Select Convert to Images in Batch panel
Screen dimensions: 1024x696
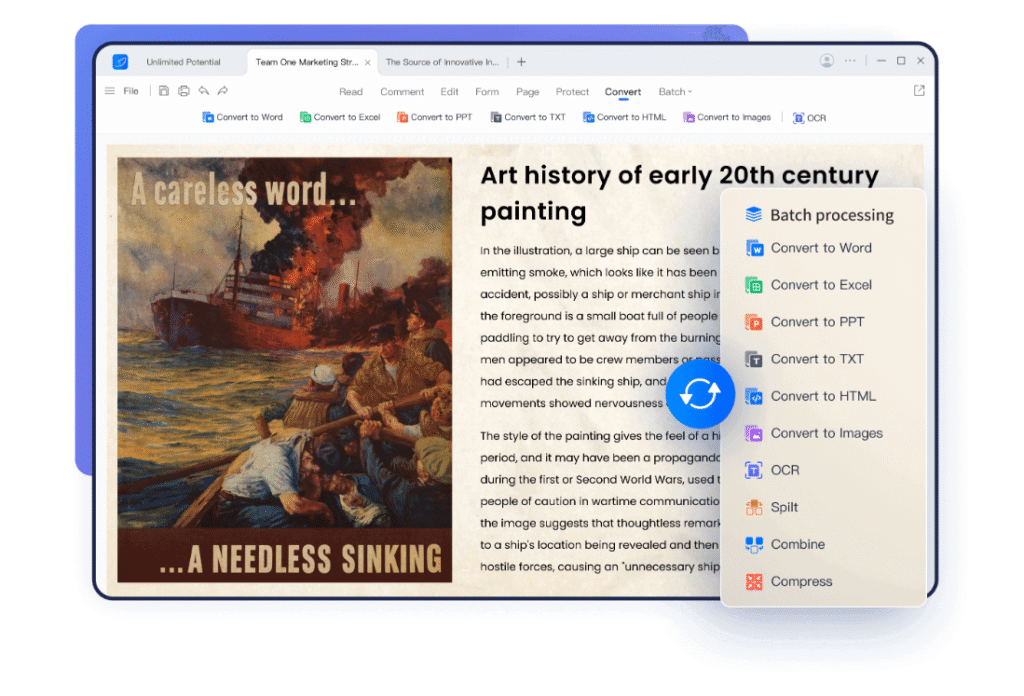pos(814,434)
